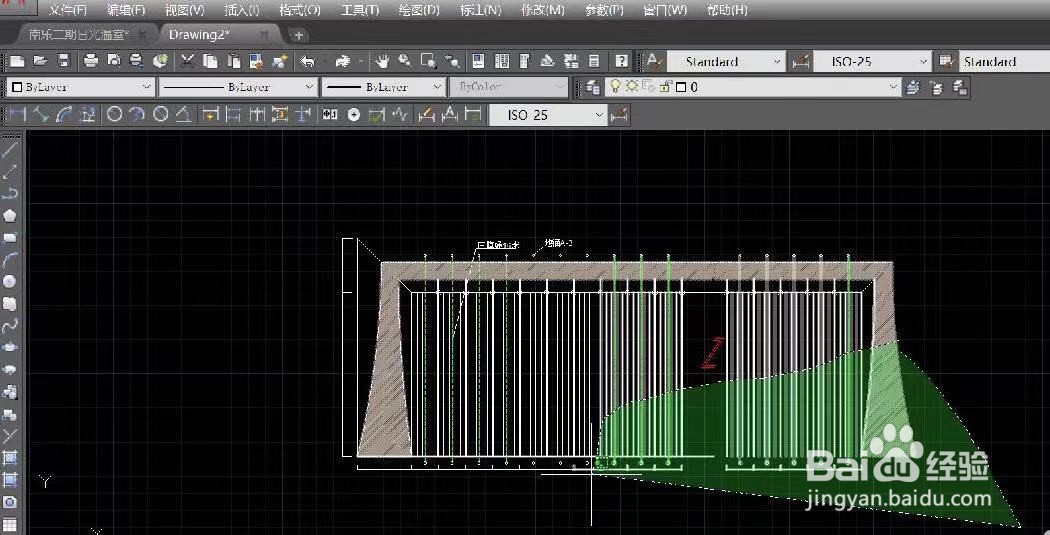Click the Table tool at the left toolbar bottom

pyautogui.click(x=10, y=524)
